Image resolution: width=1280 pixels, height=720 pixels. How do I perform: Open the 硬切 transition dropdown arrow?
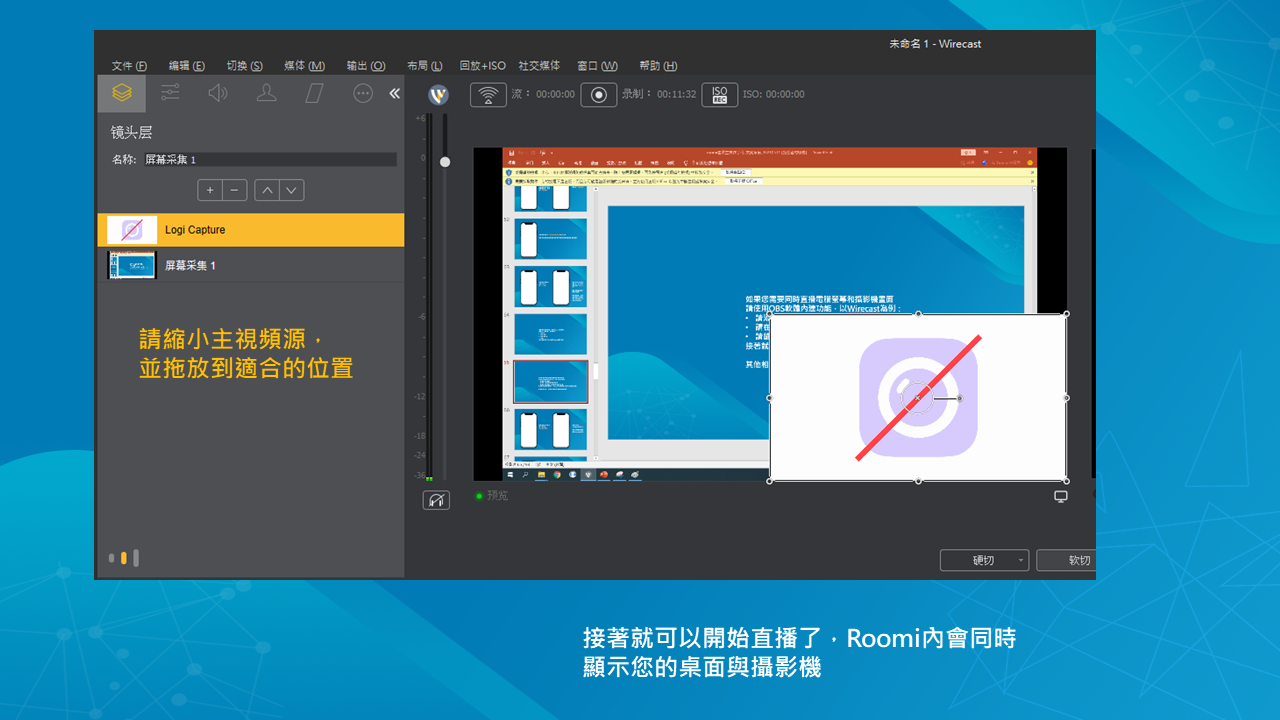[x=1021, y=560]
